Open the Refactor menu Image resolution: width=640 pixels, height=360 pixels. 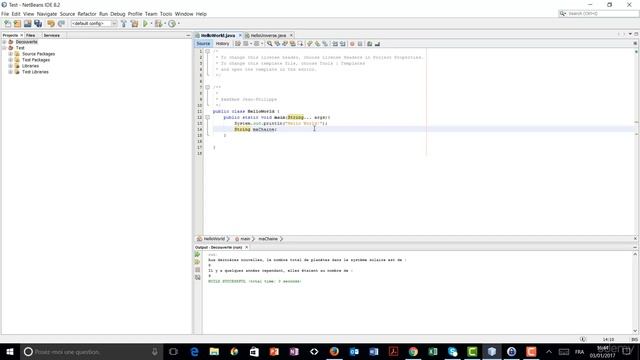[87, 14]
